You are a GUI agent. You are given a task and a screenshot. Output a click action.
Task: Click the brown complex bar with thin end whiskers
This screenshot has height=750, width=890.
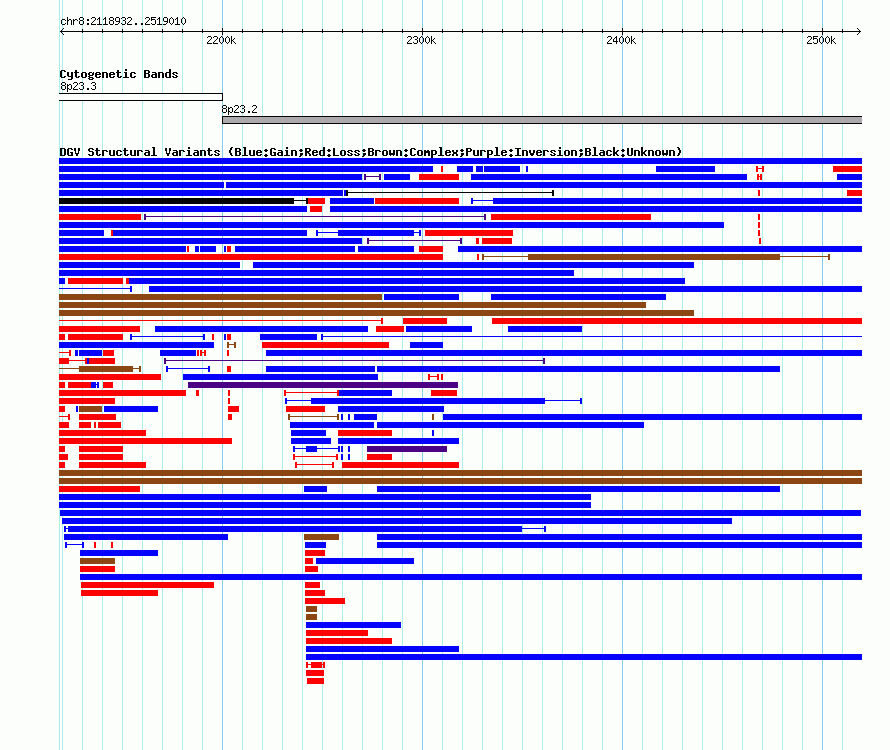point(654,257)
